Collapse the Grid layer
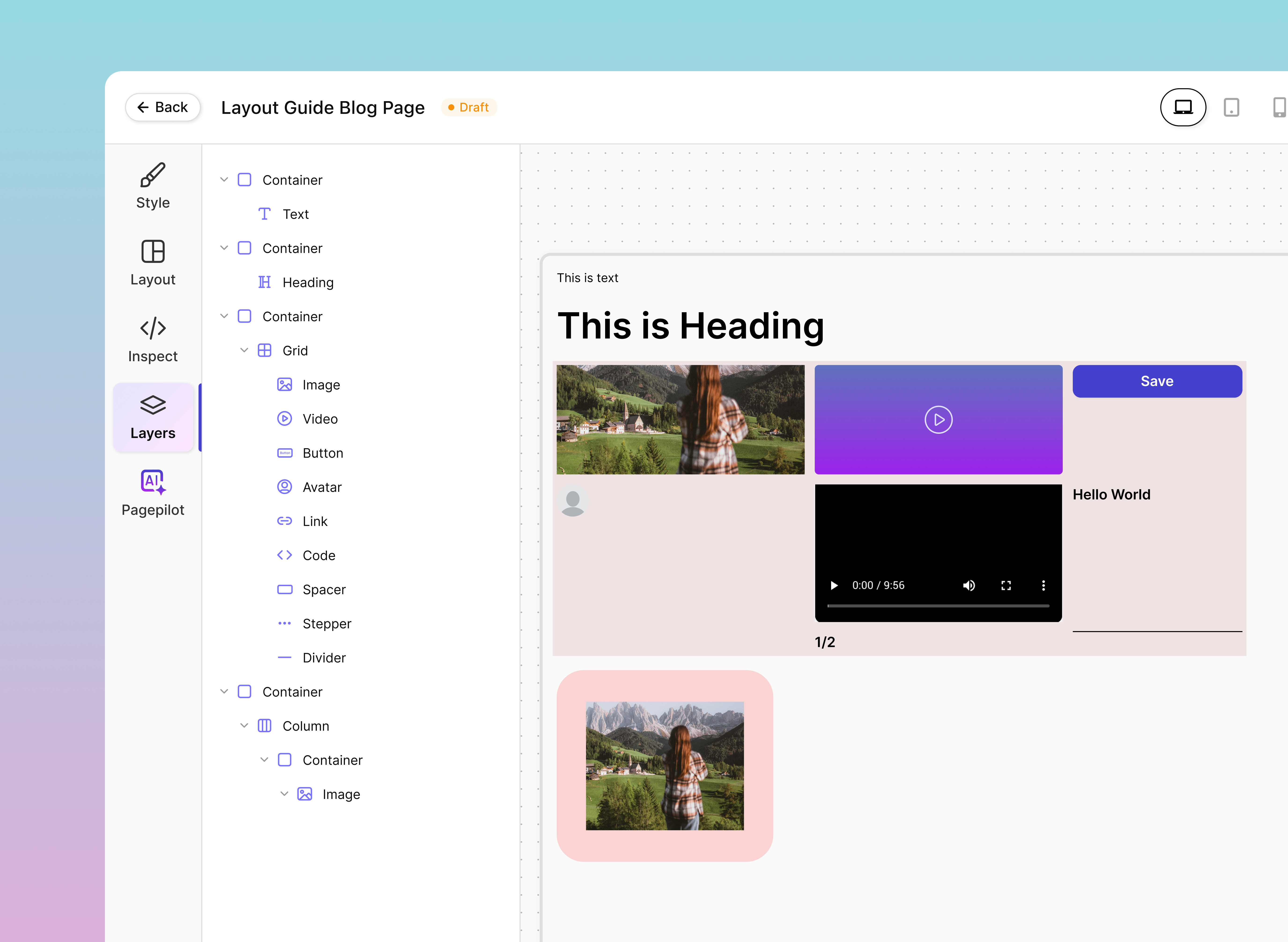1288x942 pixels. click(x=244, y=350)
